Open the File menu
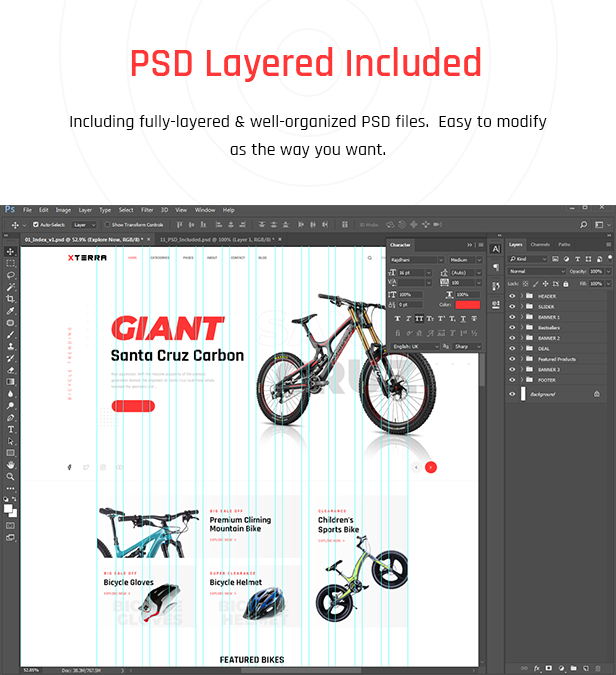 coord(27,210)
